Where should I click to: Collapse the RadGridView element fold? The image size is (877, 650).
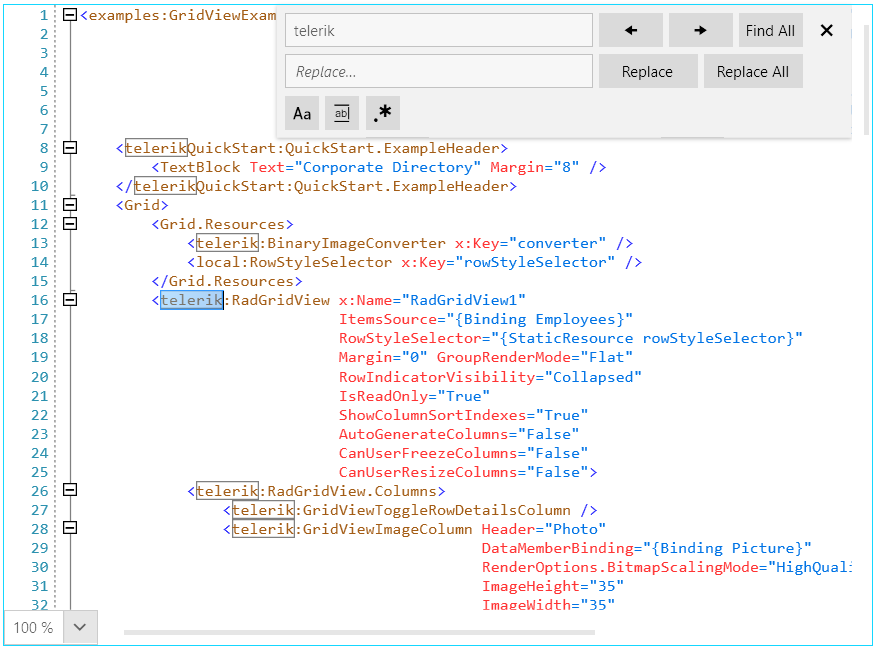point(68,300)
